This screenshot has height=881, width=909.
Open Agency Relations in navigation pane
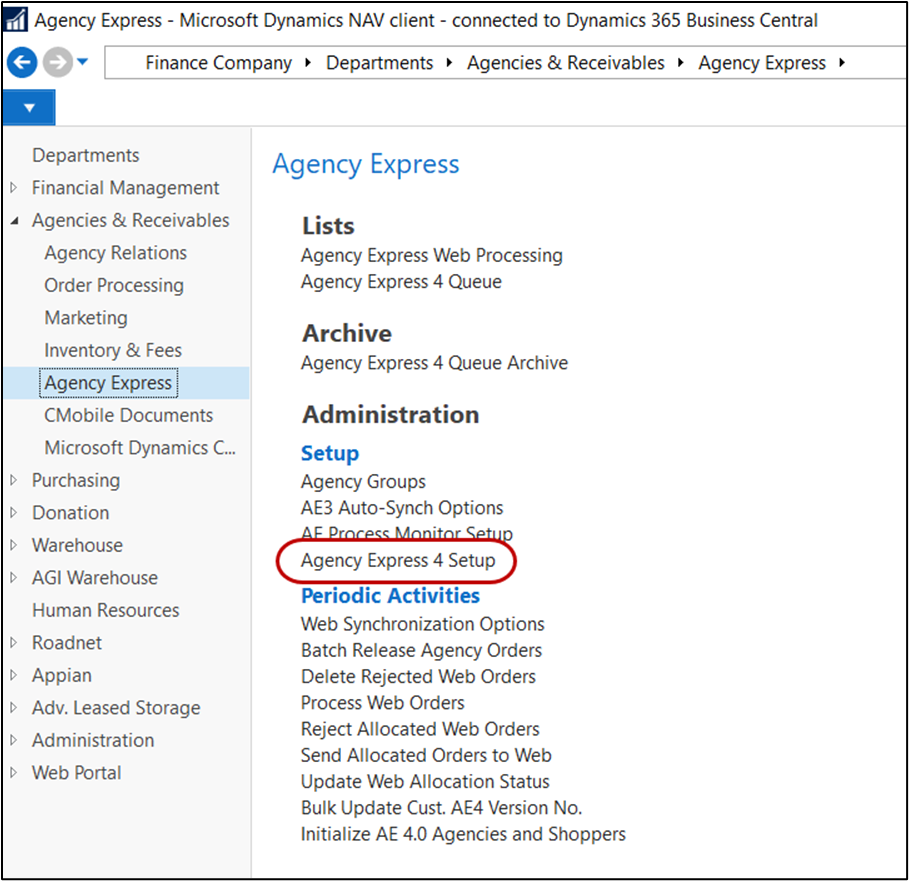point(115,253)
